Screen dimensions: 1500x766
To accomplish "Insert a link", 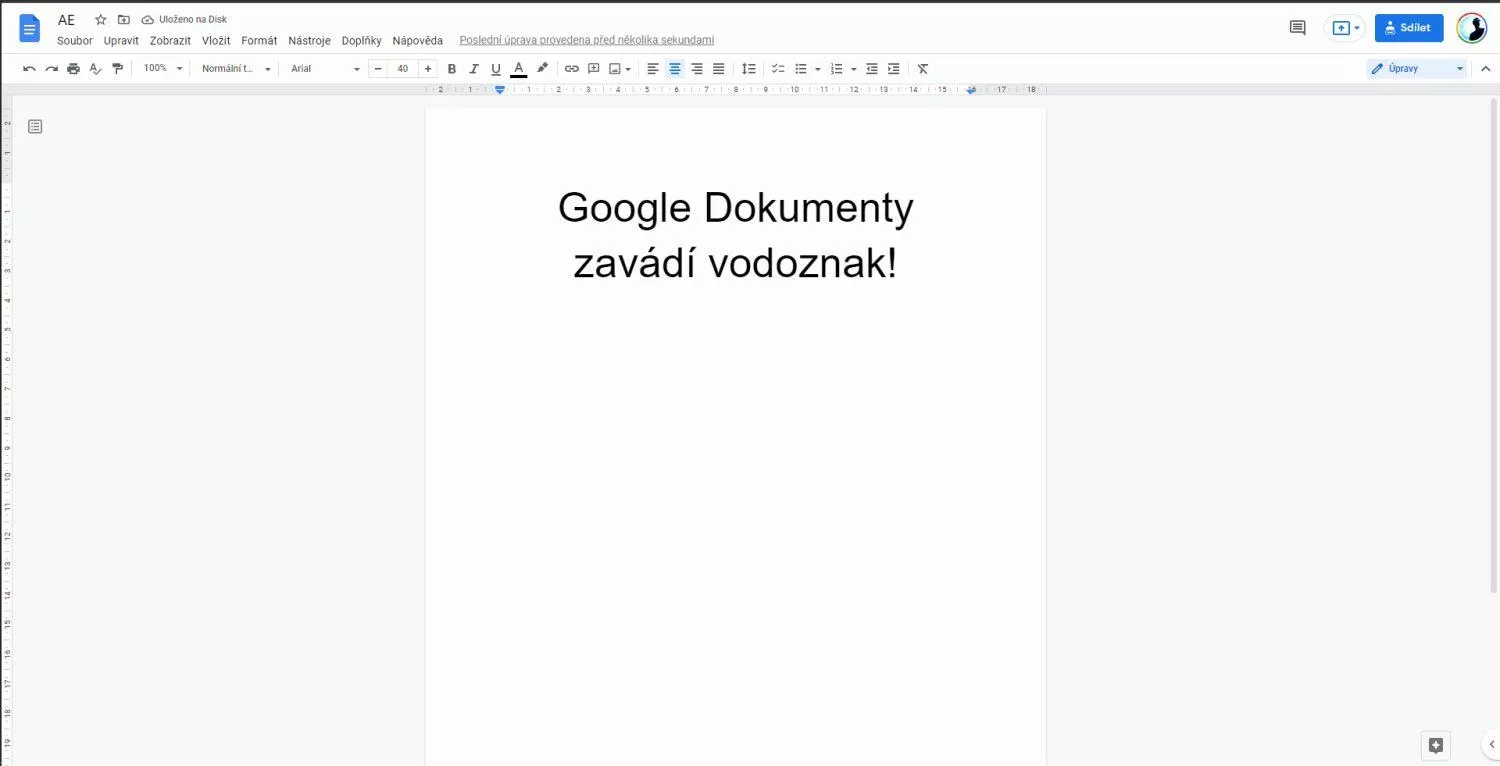I will click(x=572, y=69).
